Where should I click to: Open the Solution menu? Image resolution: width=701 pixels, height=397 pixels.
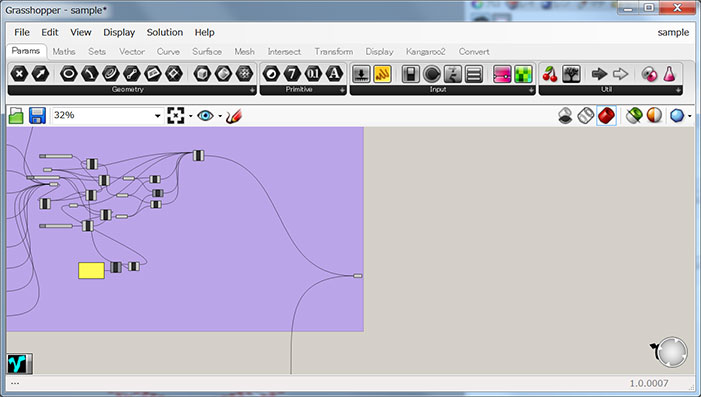[x=165, y=32]
